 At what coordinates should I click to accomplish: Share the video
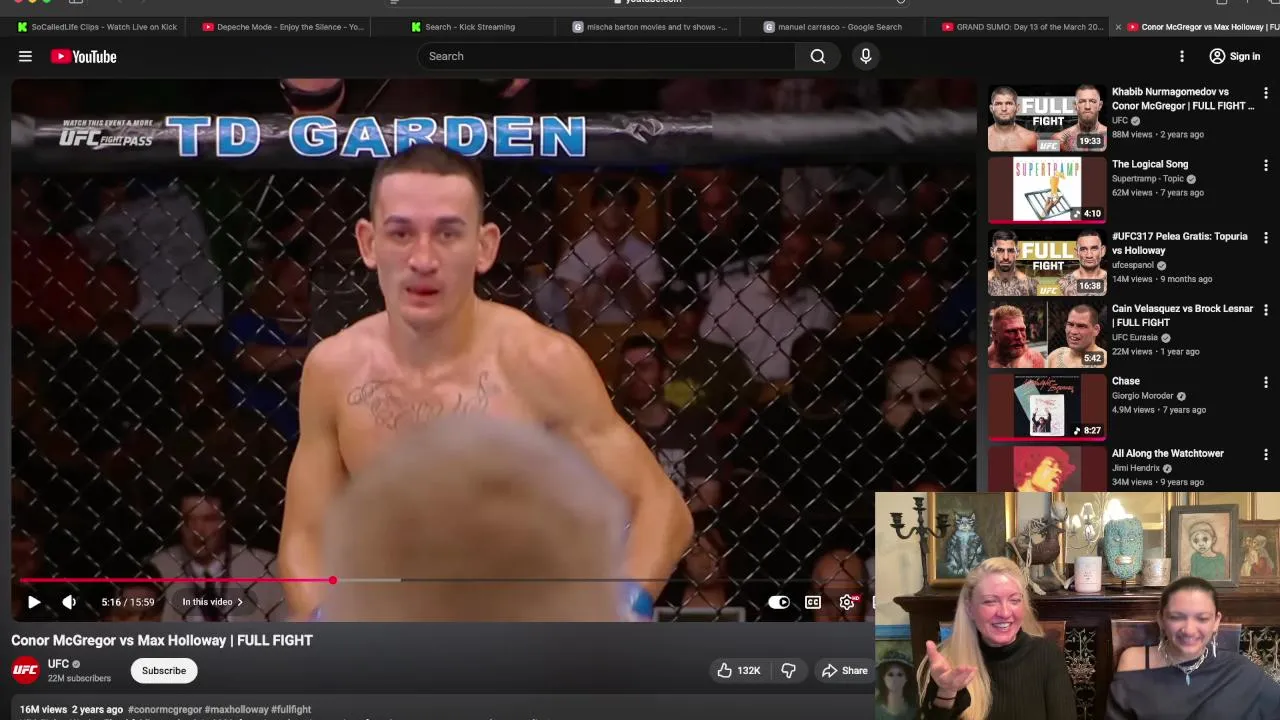click(845, 671)
